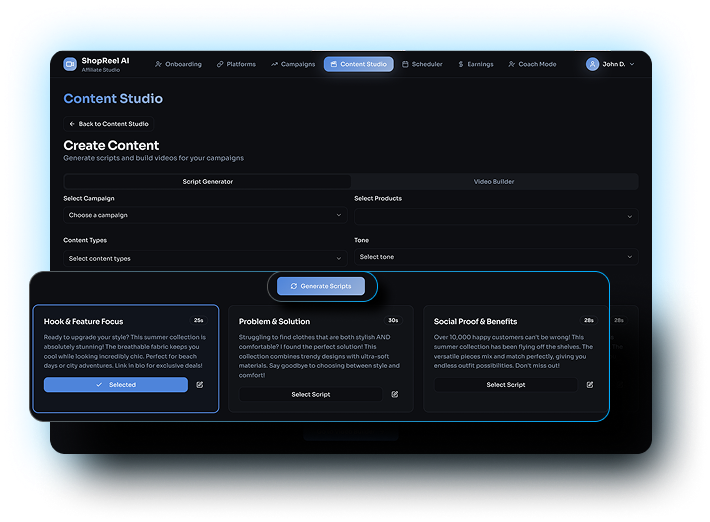Click the ShopReel AI logo icon
The image size is (710, 522).
tap(70, 64)
